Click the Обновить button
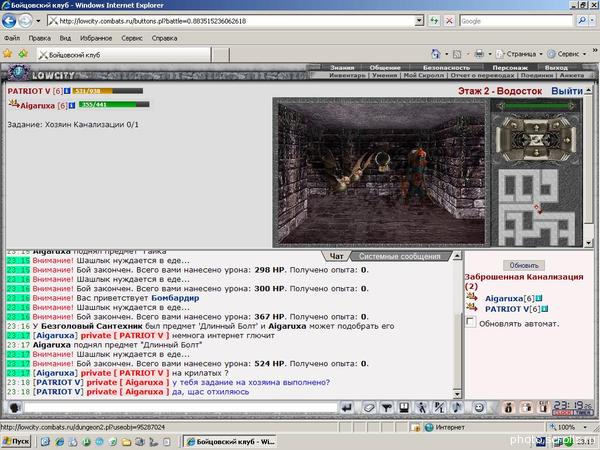The height and width of the screenshot is (450, 600). (x=524, y=265)
